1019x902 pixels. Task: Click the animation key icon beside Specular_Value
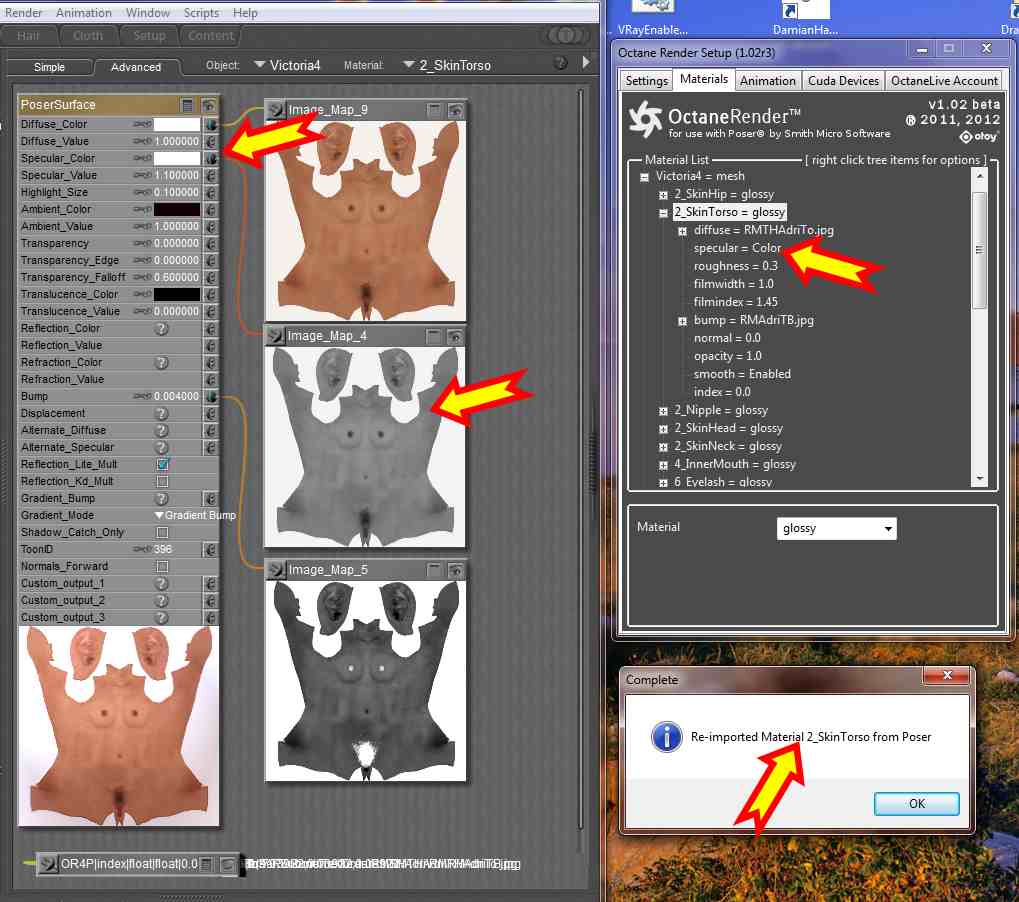(142, 175)
